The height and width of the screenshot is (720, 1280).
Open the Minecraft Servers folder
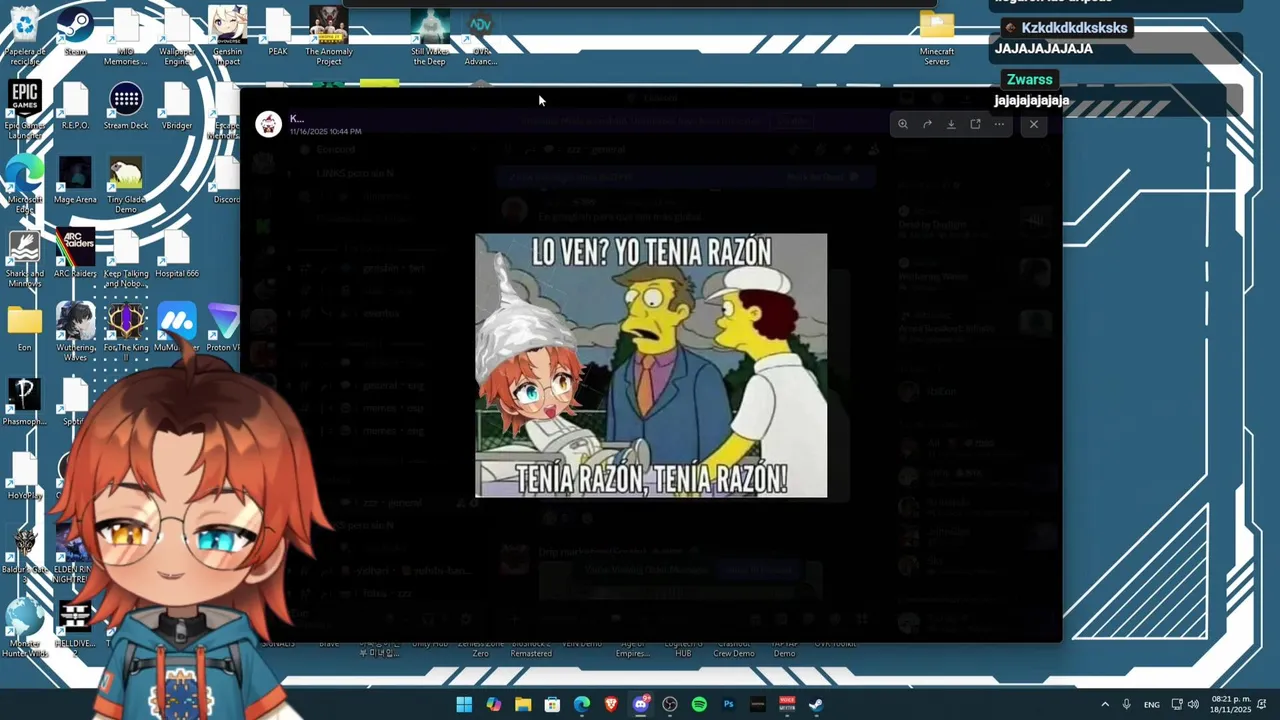pos(937,37)
